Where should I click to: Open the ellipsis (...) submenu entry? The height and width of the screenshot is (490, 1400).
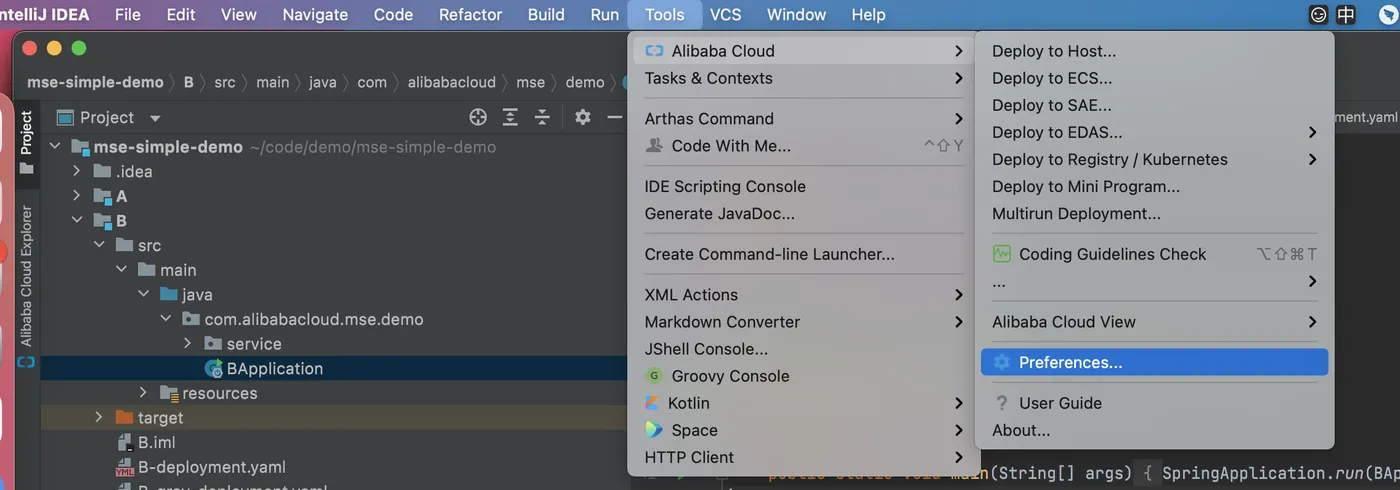[1155, 281]
